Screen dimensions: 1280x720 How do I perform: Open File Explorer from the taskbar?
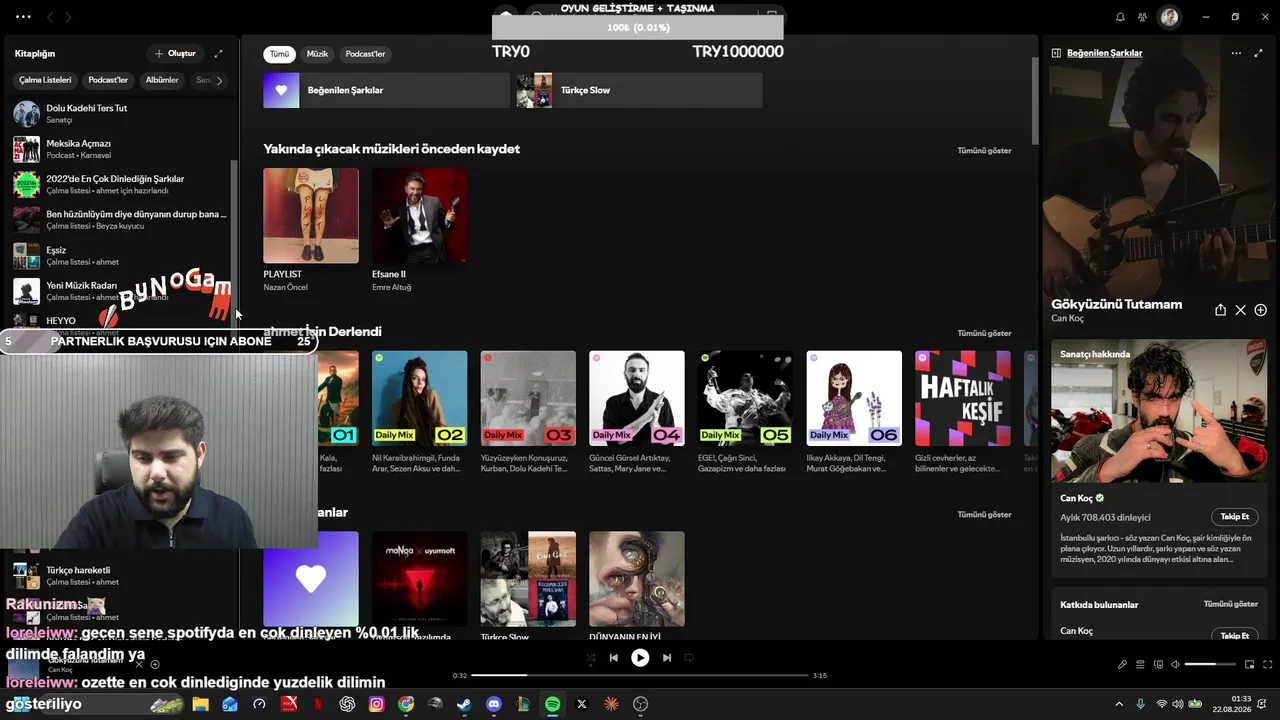(201, 704)
